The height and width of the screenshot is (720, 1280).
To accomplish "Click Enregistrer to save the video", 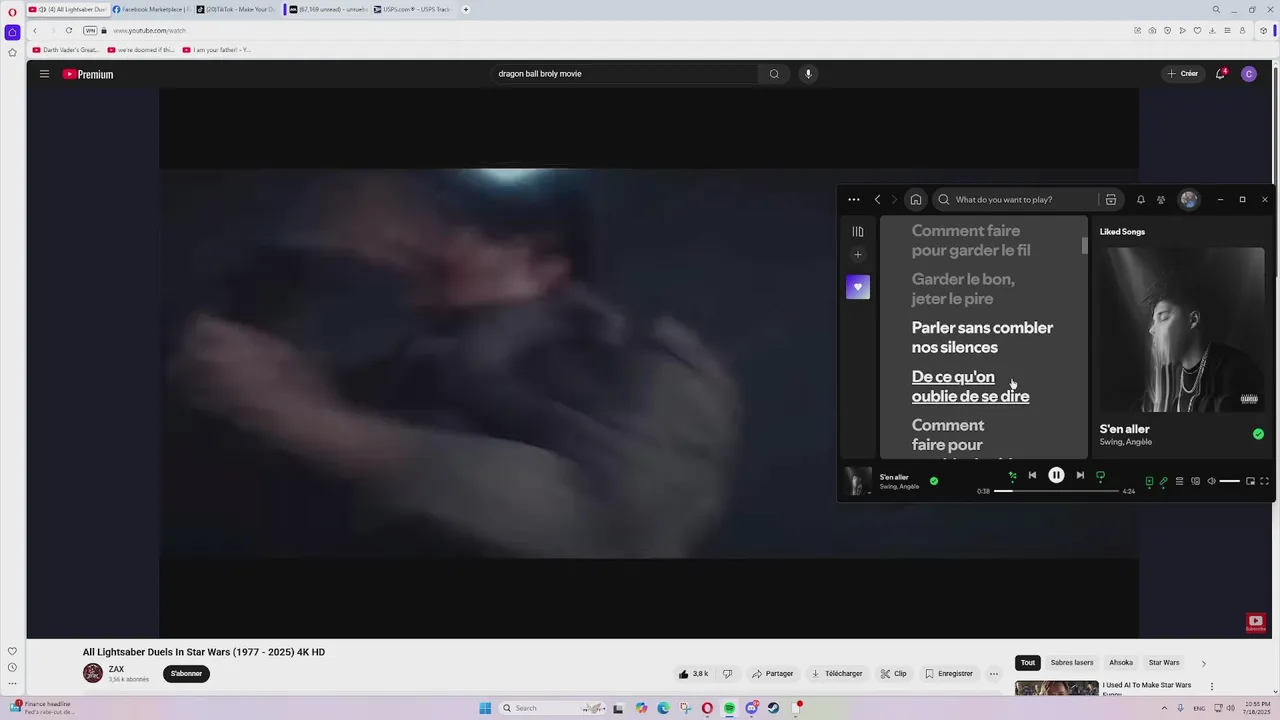I will point(948,674).
